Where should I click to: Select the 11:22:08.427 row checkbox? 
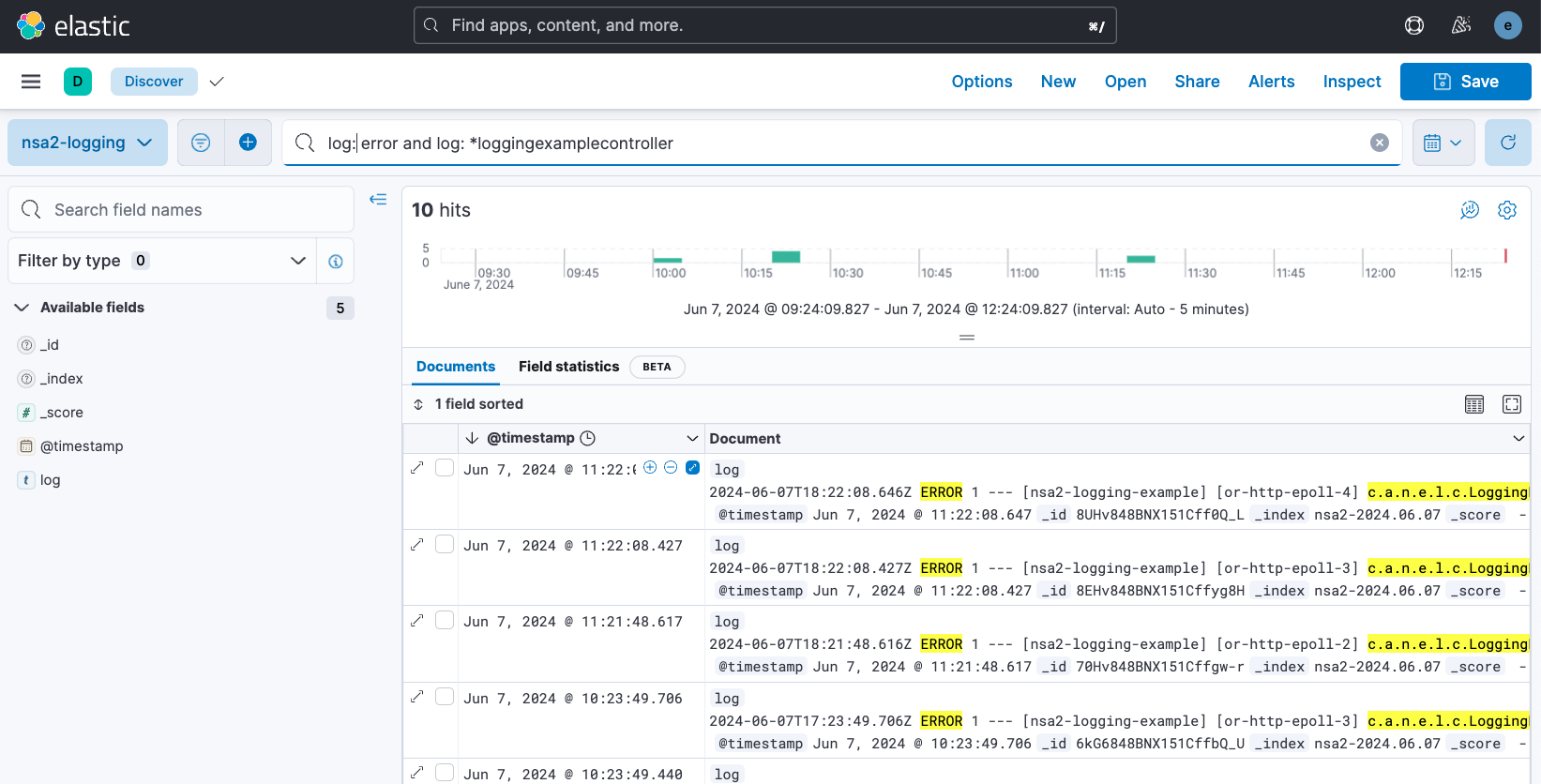click(x=445, y=544)
